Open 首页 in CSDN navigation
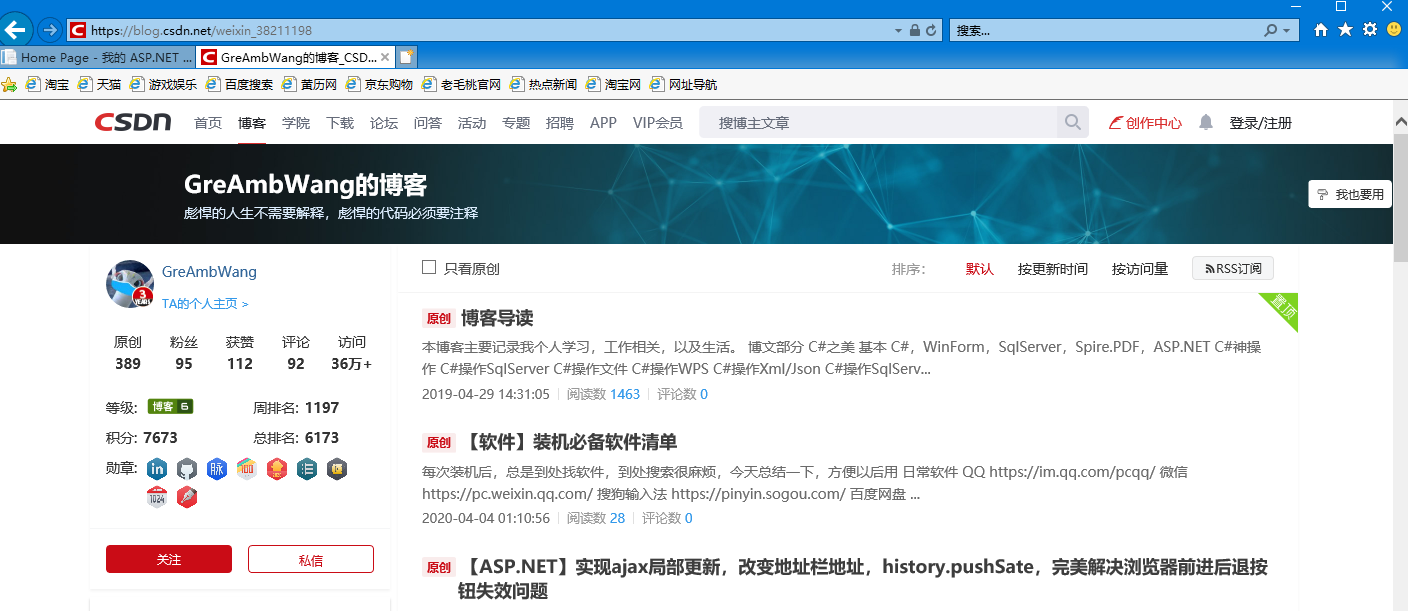 click(x=208, y=123)
